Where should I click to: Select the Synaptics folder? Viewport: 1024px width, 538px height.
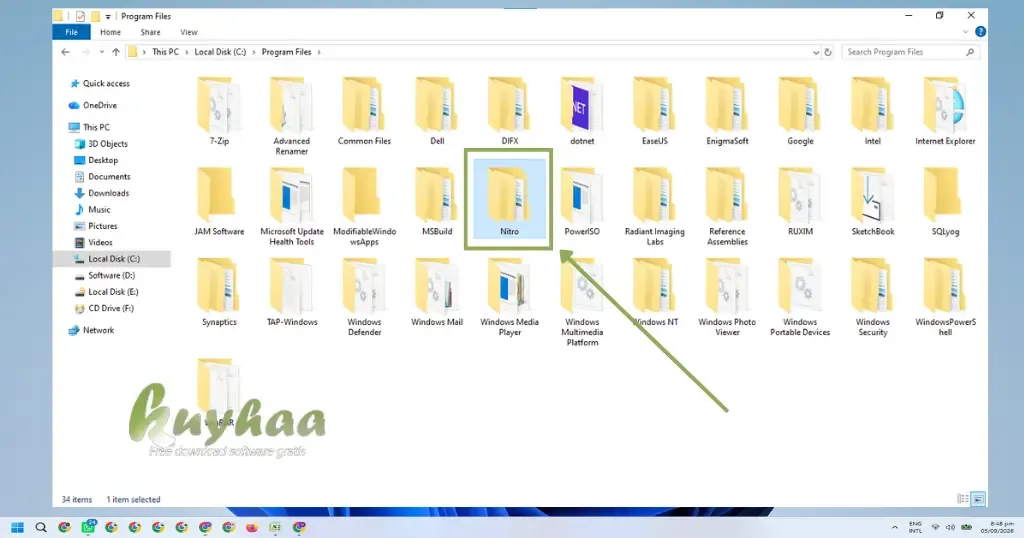[x=219, y=292]
